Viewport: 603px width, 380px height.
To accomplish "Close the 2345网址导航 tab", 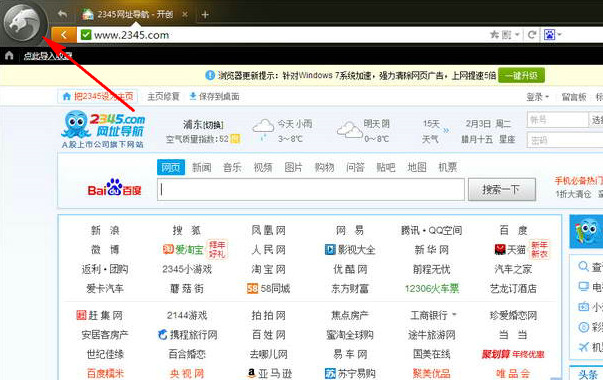I will pos(185,15).
